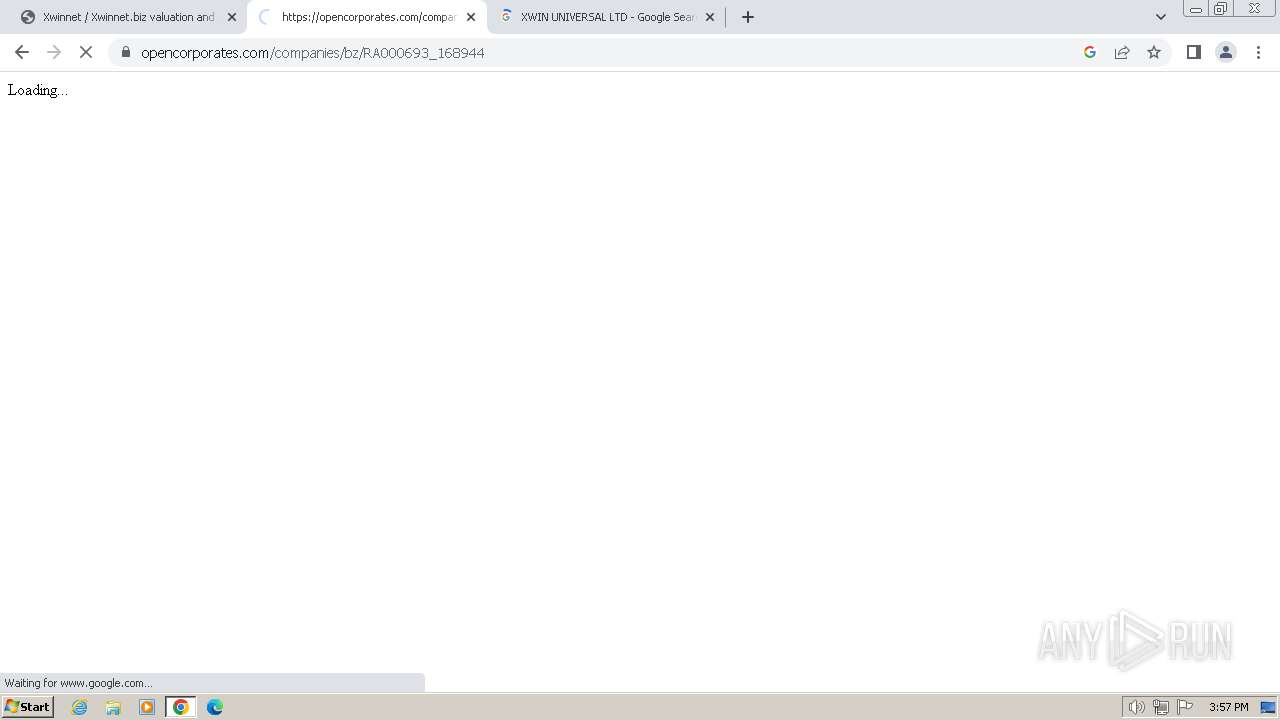
Task: Click the grayed forward navigation arrow
Action: [x=54, y=52]
